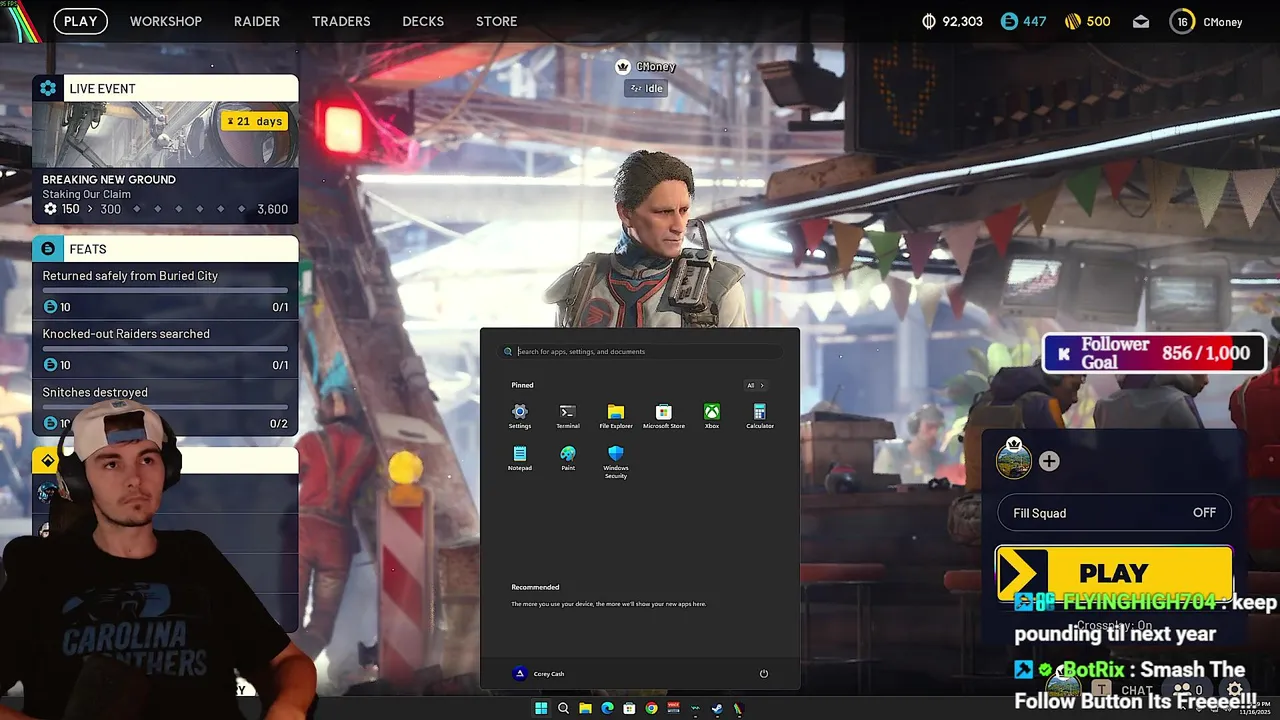Image resolution: width=1280 pixels, height=720 pixels.
Task: Click the Follower Goal 856 / 1,000 overlay
Action: (1153, 353)
